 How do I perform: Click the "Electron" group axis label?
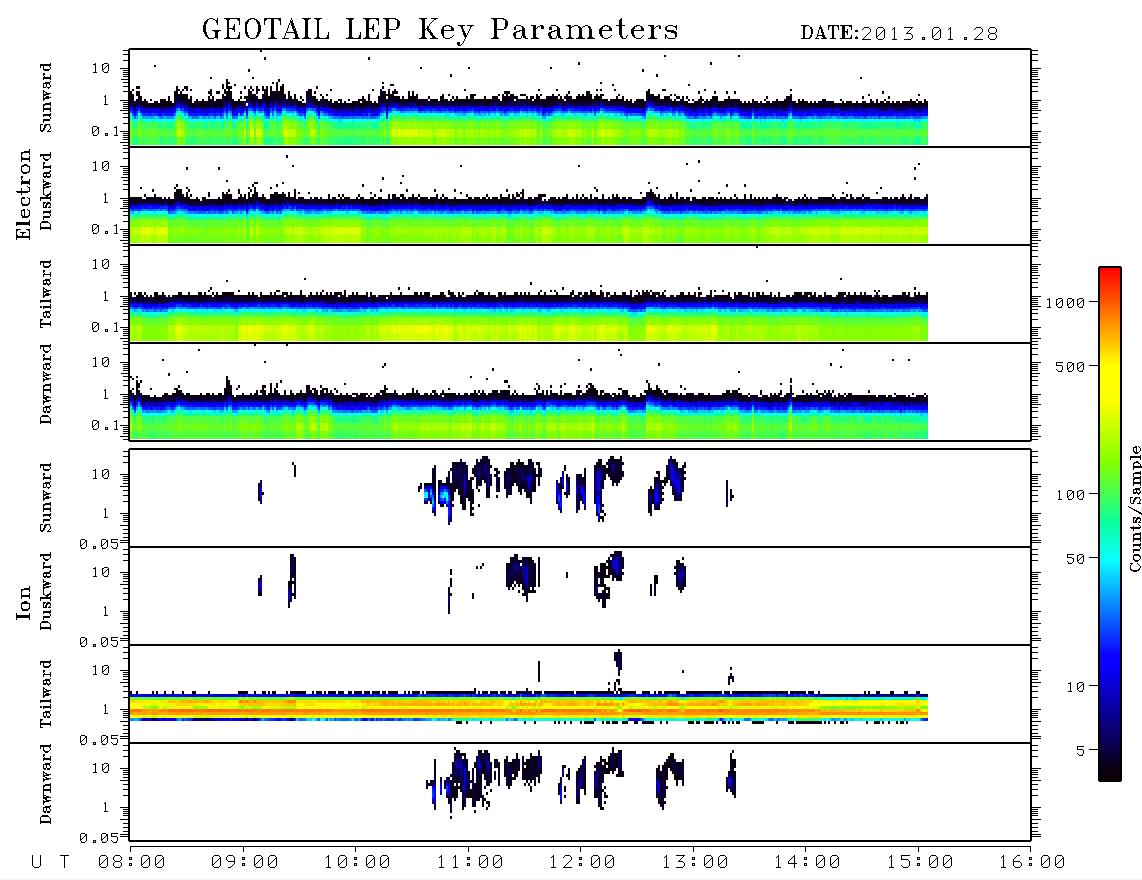point(24,195)
